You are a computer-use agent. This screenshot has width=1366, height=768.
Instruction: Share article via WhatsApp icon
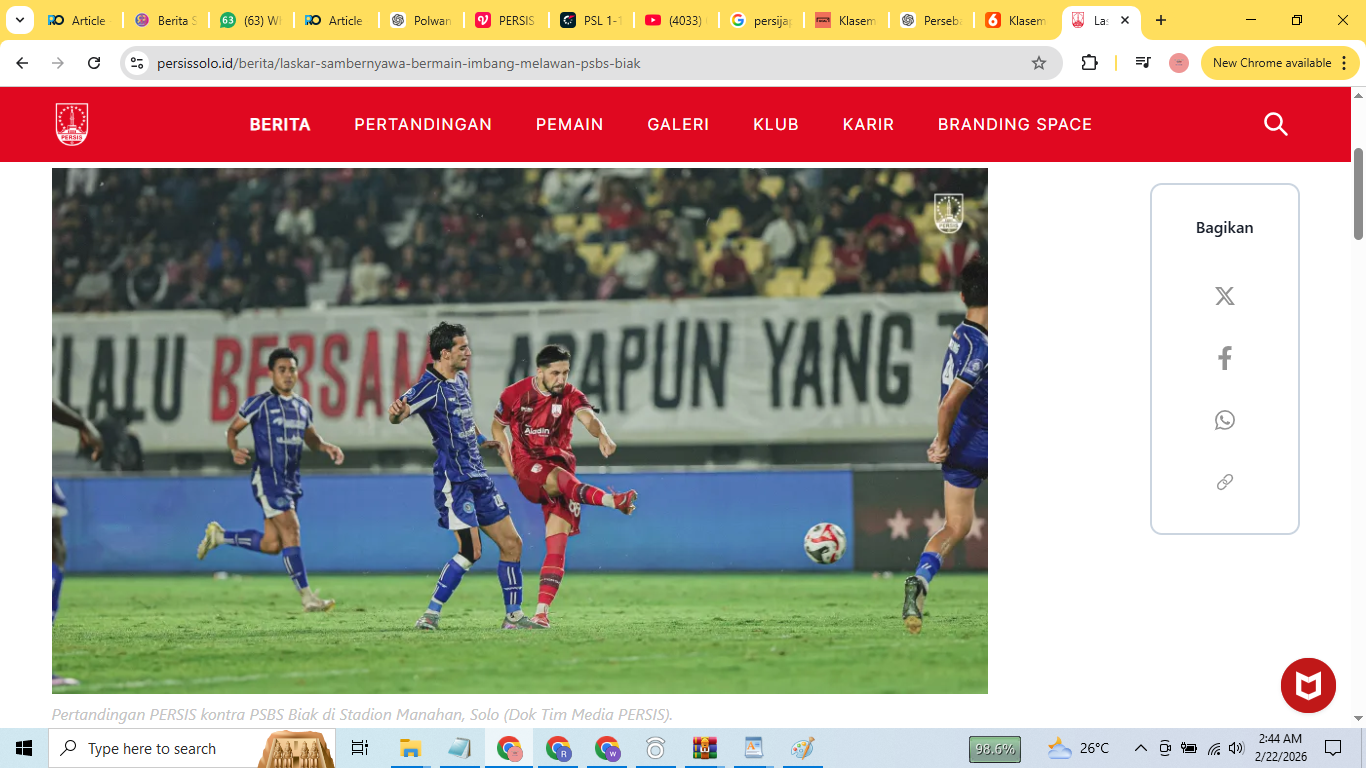click(1224, 420)
